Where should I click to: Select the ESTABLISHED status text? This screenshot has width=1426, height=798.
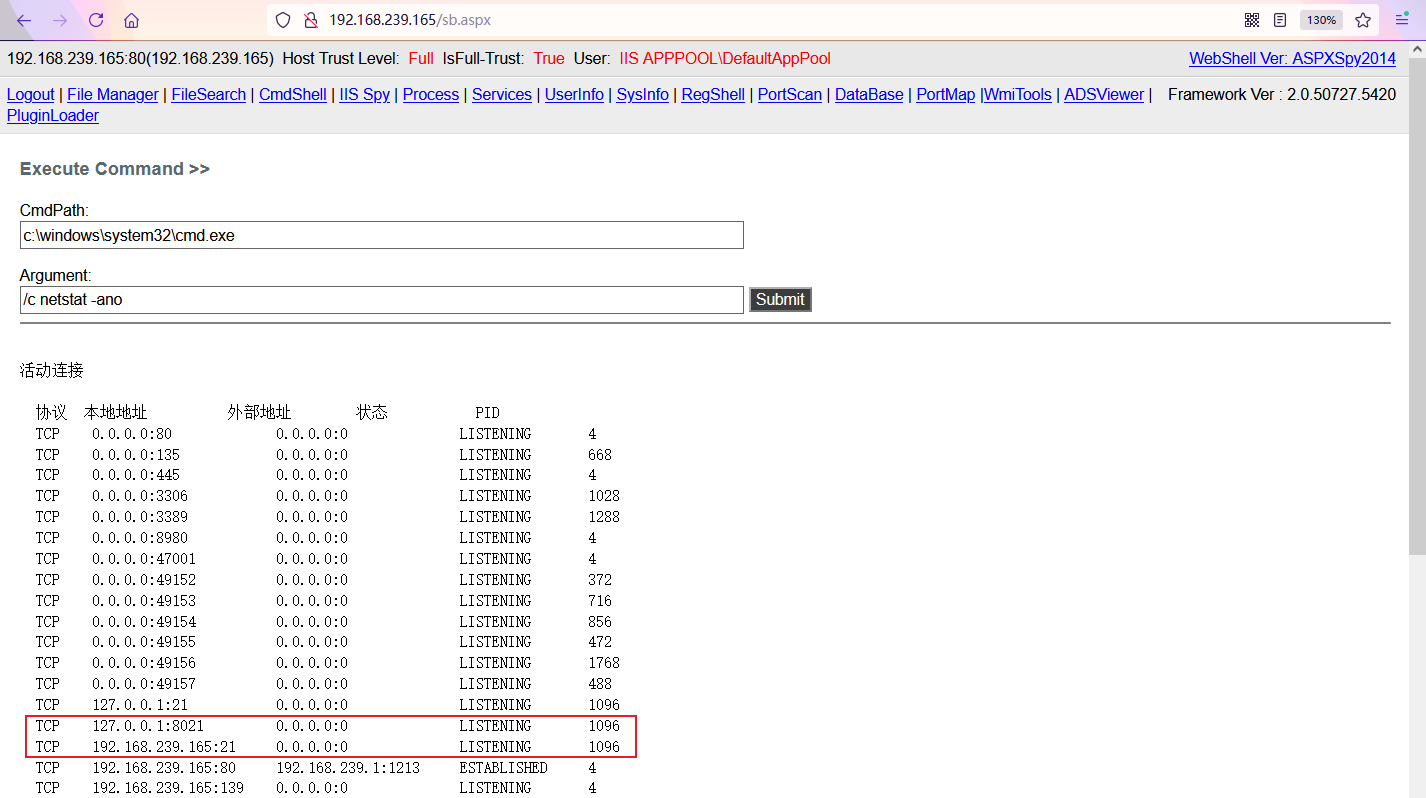coord(504,768)
